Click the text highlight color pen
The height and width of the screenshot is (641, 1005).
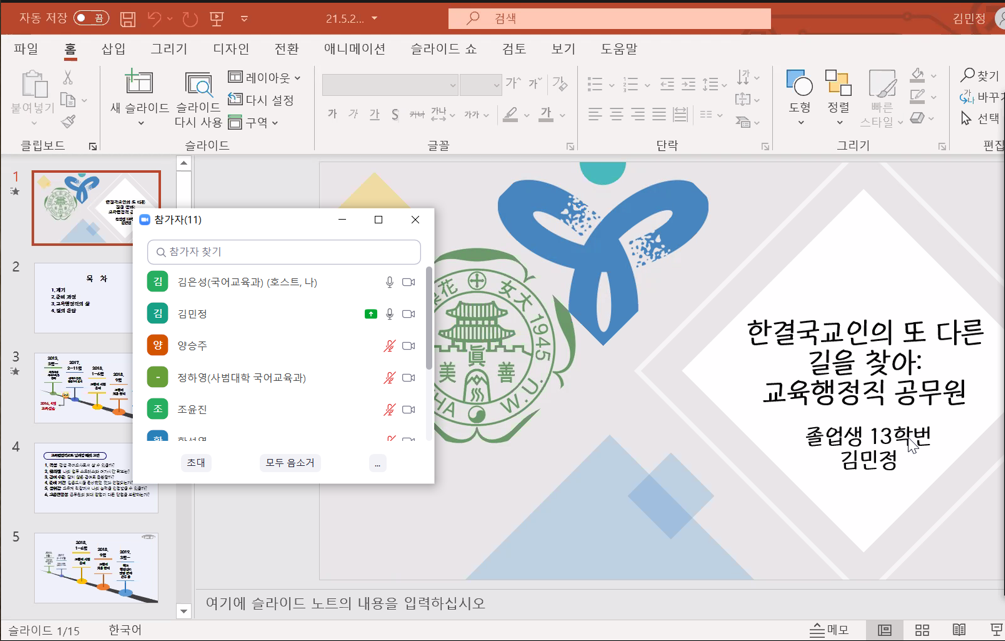(510, 115)
